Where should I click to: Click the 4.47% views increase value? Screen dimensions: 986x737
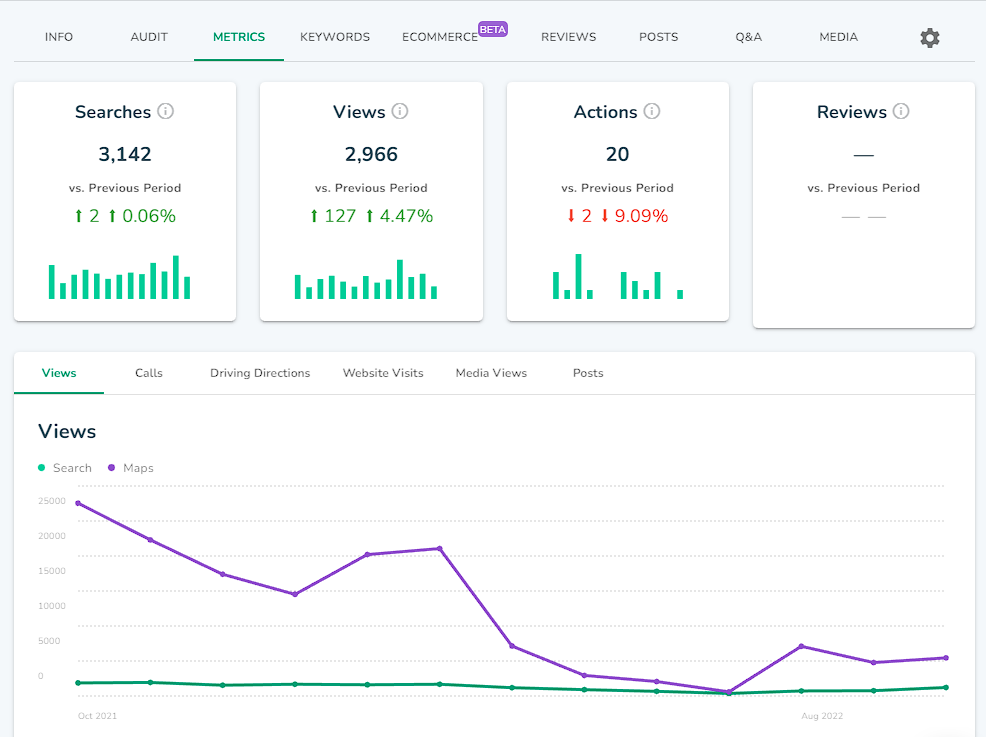406,216
